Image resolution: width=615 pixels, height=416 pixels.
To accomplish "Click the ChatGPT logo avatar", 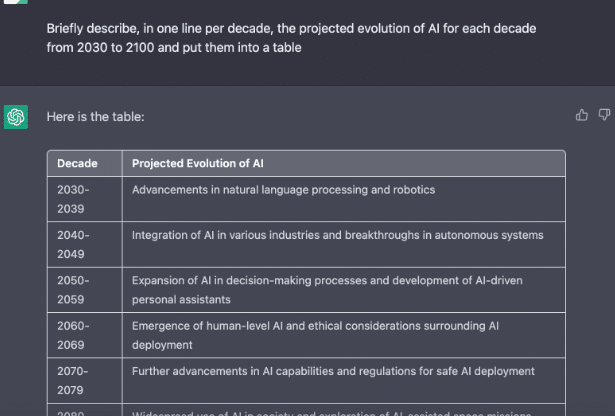I will coord(15,117).
